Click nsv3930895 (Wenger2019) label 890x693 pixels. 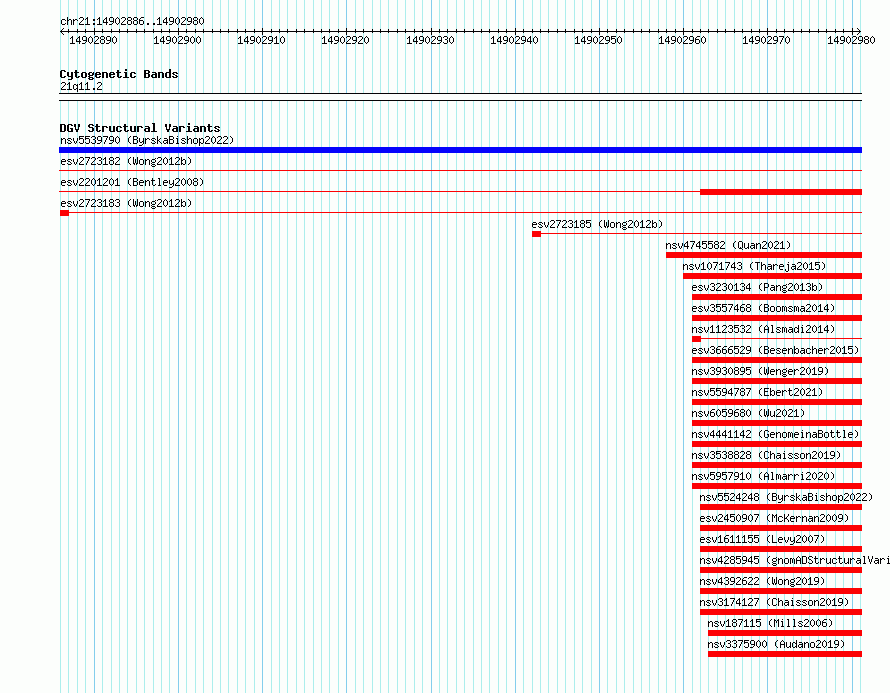(x=760, y=371)
